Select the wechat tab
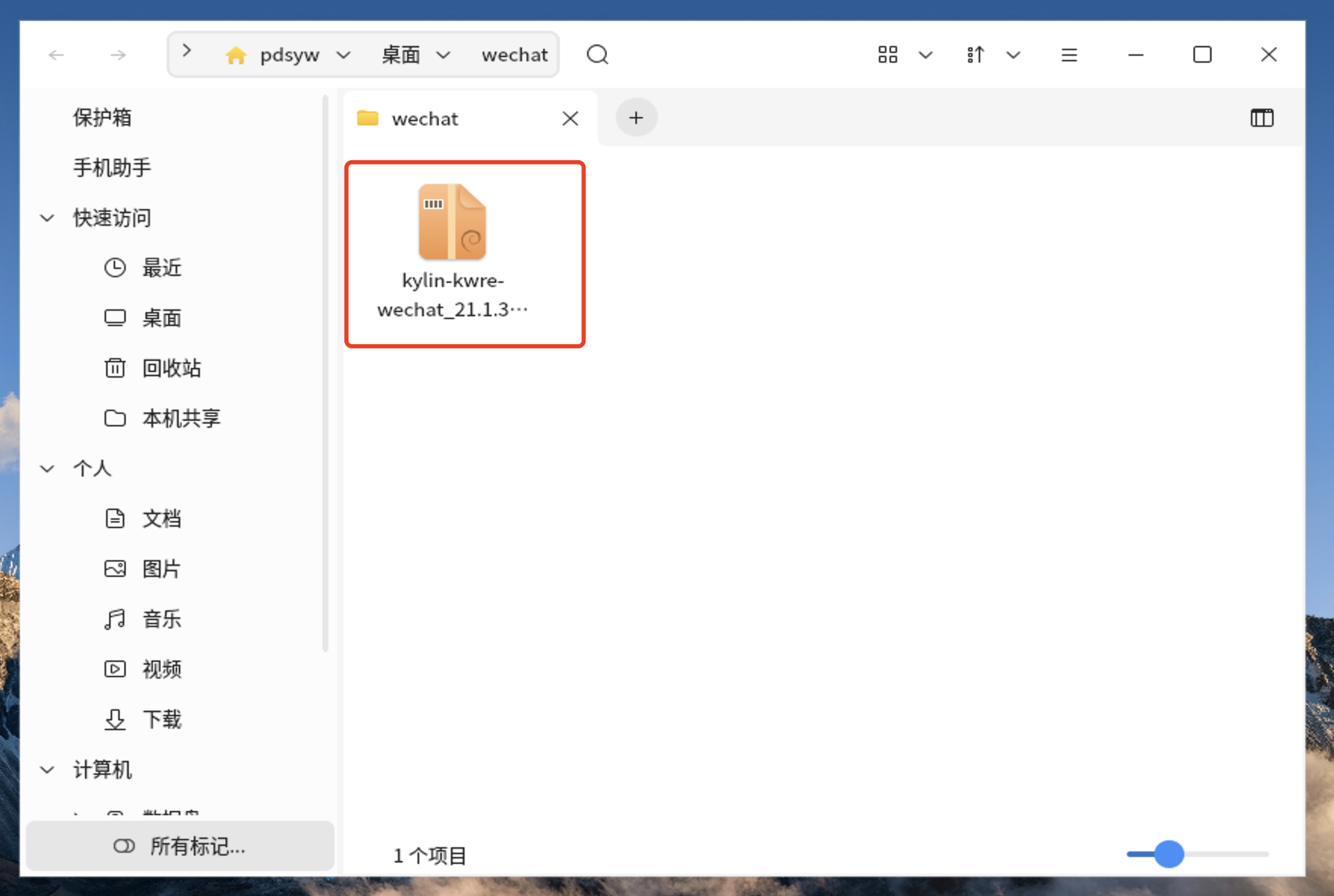Viewport: 1334px width, 896px height. [x=470, y=118]
